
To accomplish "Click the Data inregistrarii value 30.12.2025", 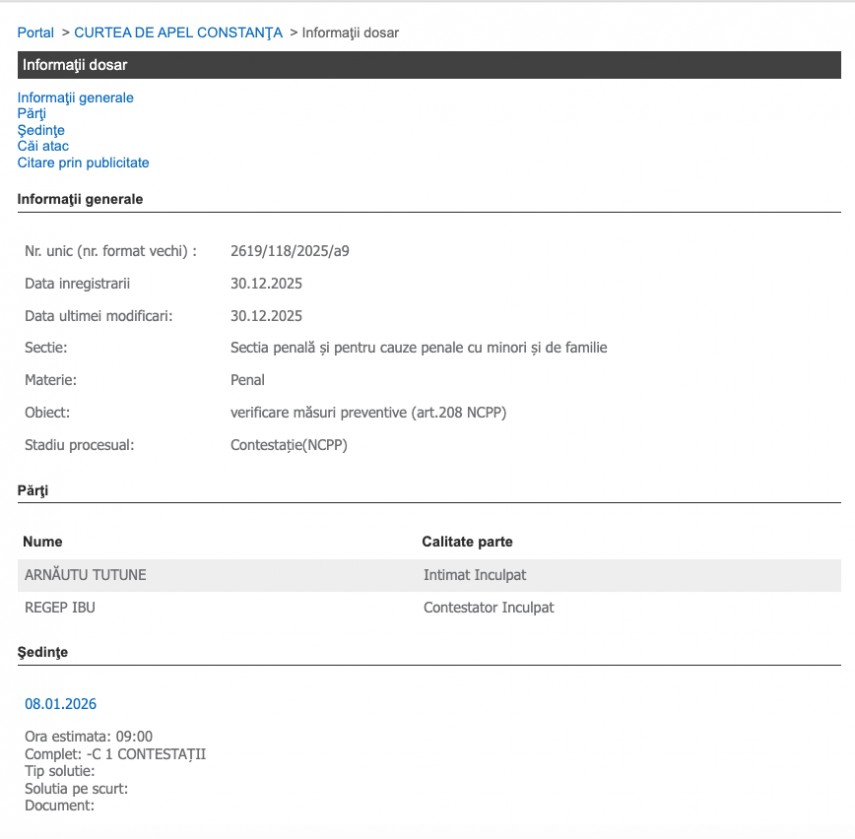I will point(266,284).
